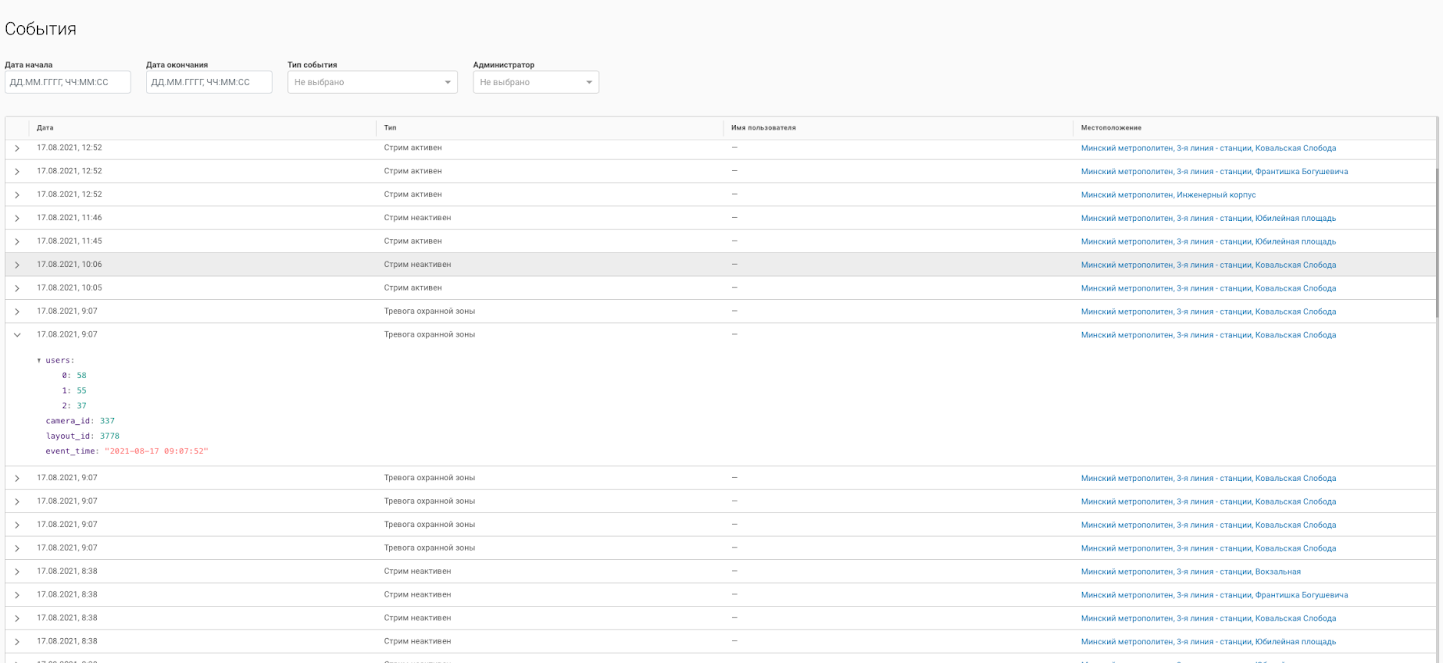
Task: Select the Местоположение column header
Action: [x=1111, y=128]
